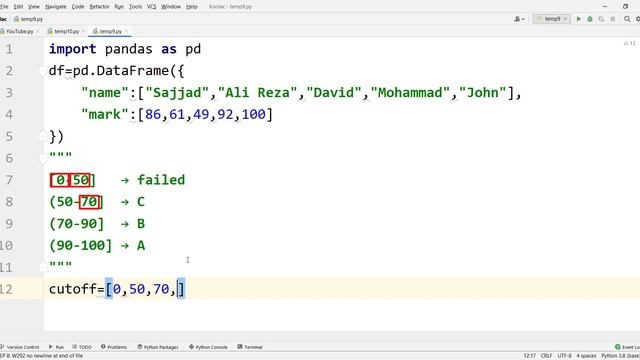This screenshot has width=640, height=360.
Task: Open the Python Console tool window
Action: (x=208, y=347)
